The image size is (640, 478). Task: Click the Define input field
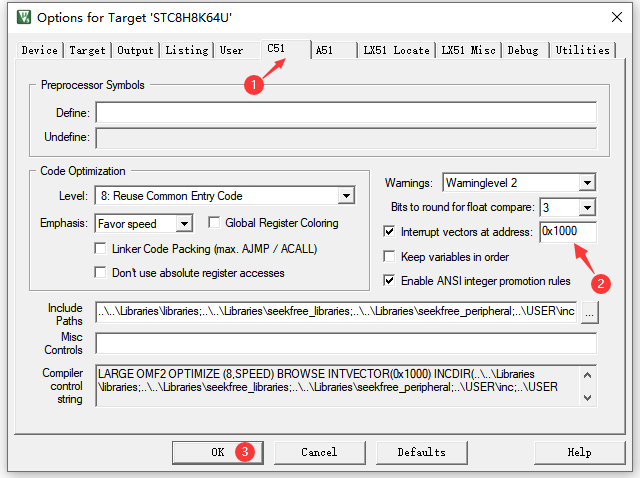coord(346,112)
